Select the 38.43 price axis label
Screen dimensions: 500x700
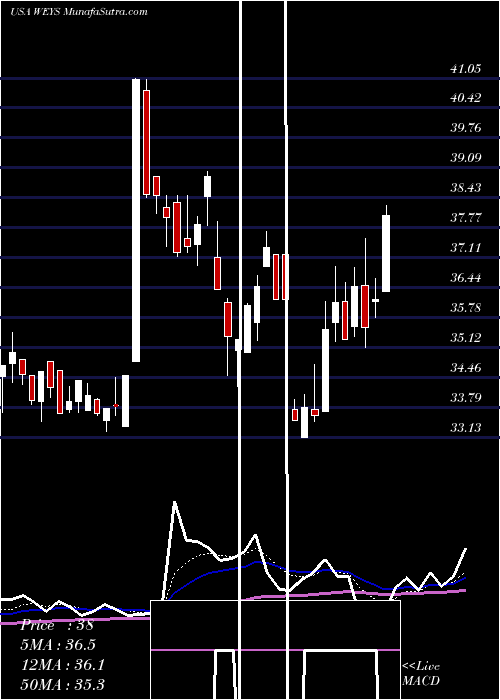pyautogui.click(x=465, y=188)
